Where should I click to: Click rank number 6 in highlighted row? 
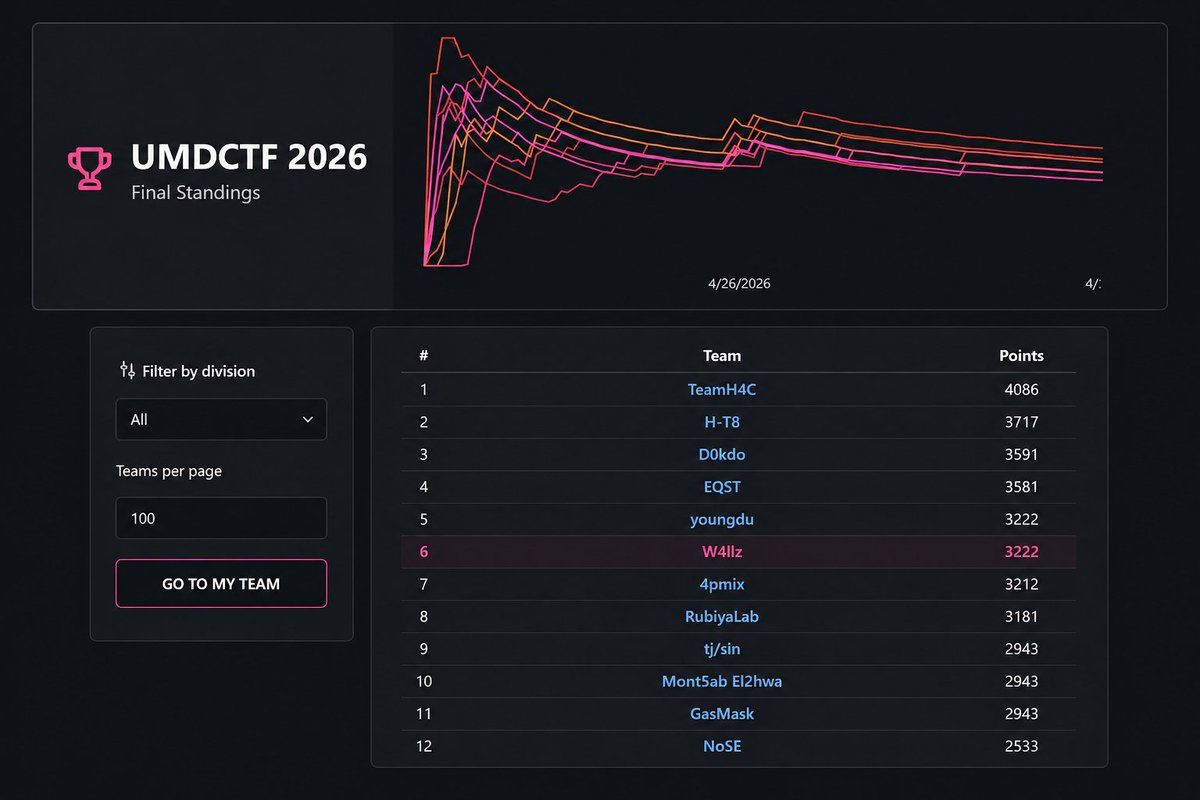(x=424, y=551)
